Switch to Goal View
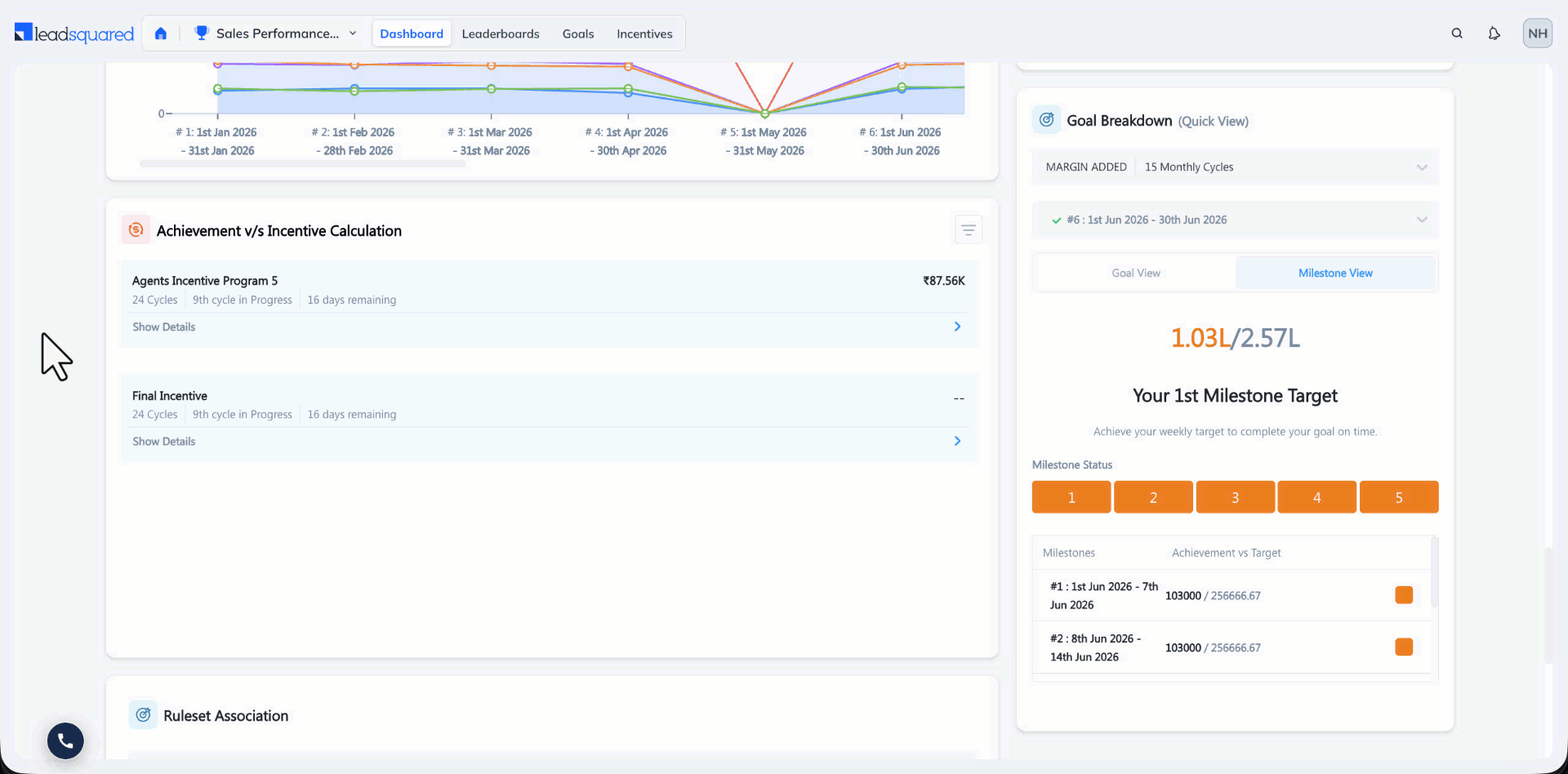 coord(1136,273)
